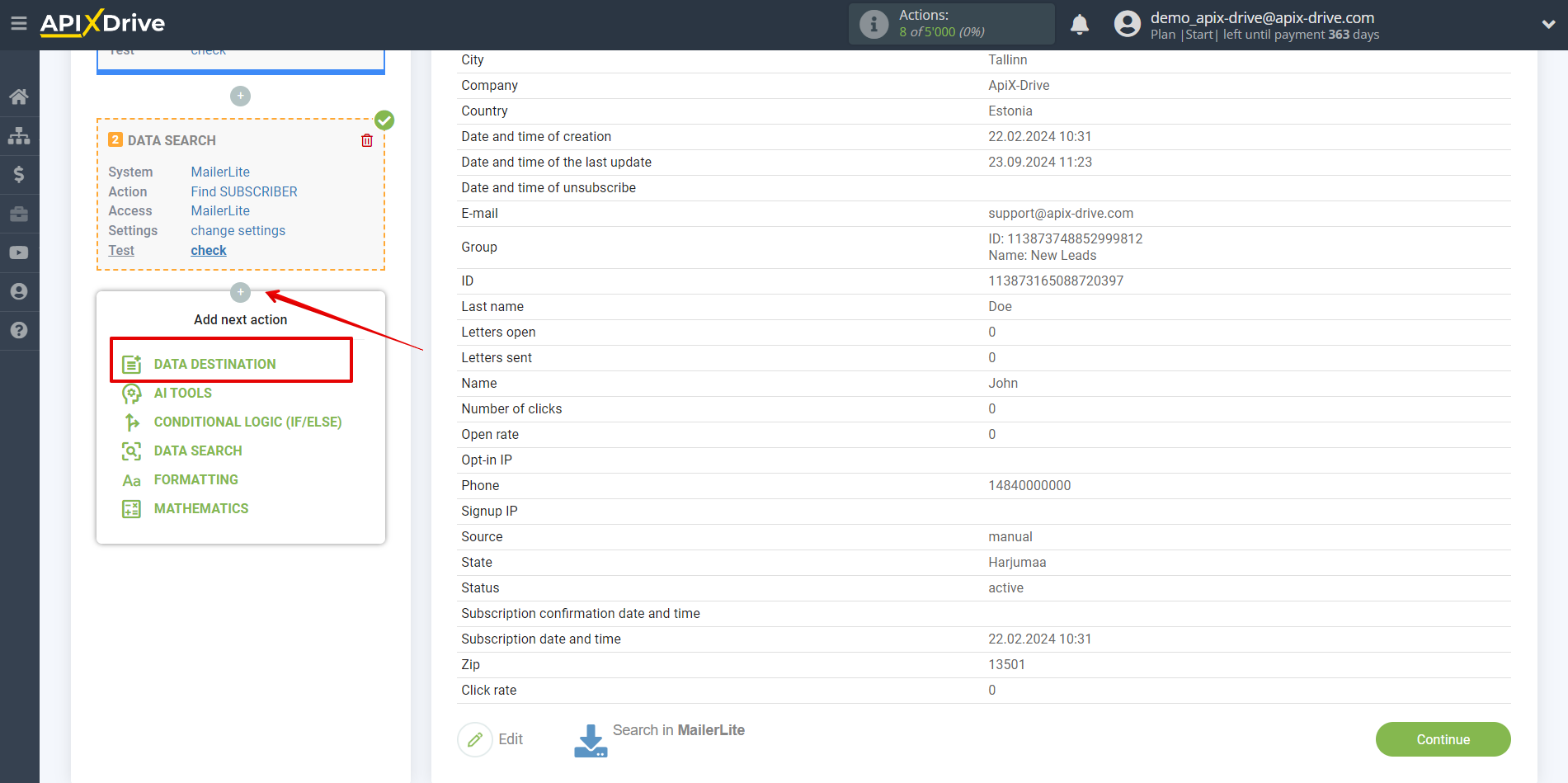Open the Find SUBSCRIBER action link
1568x783 pixels.
[244, 191]
